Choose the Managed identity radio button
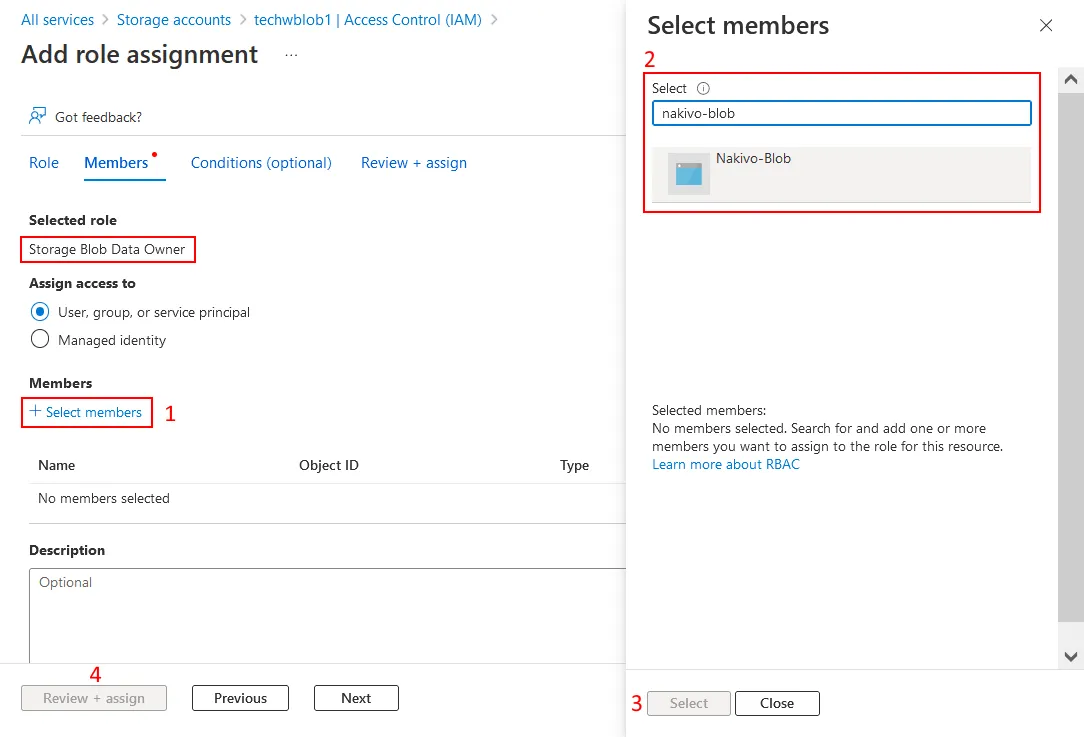This screenshot has width=1084, height=737. 40,340
